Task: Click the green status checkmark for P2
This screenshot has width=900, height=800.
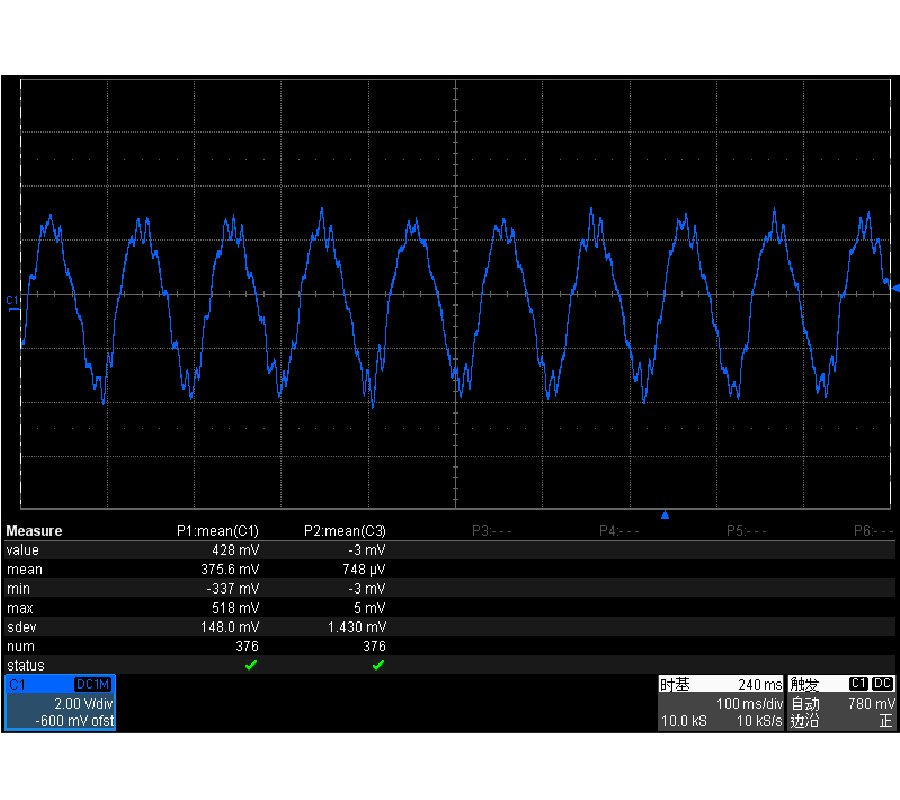Action: (378, 665)
